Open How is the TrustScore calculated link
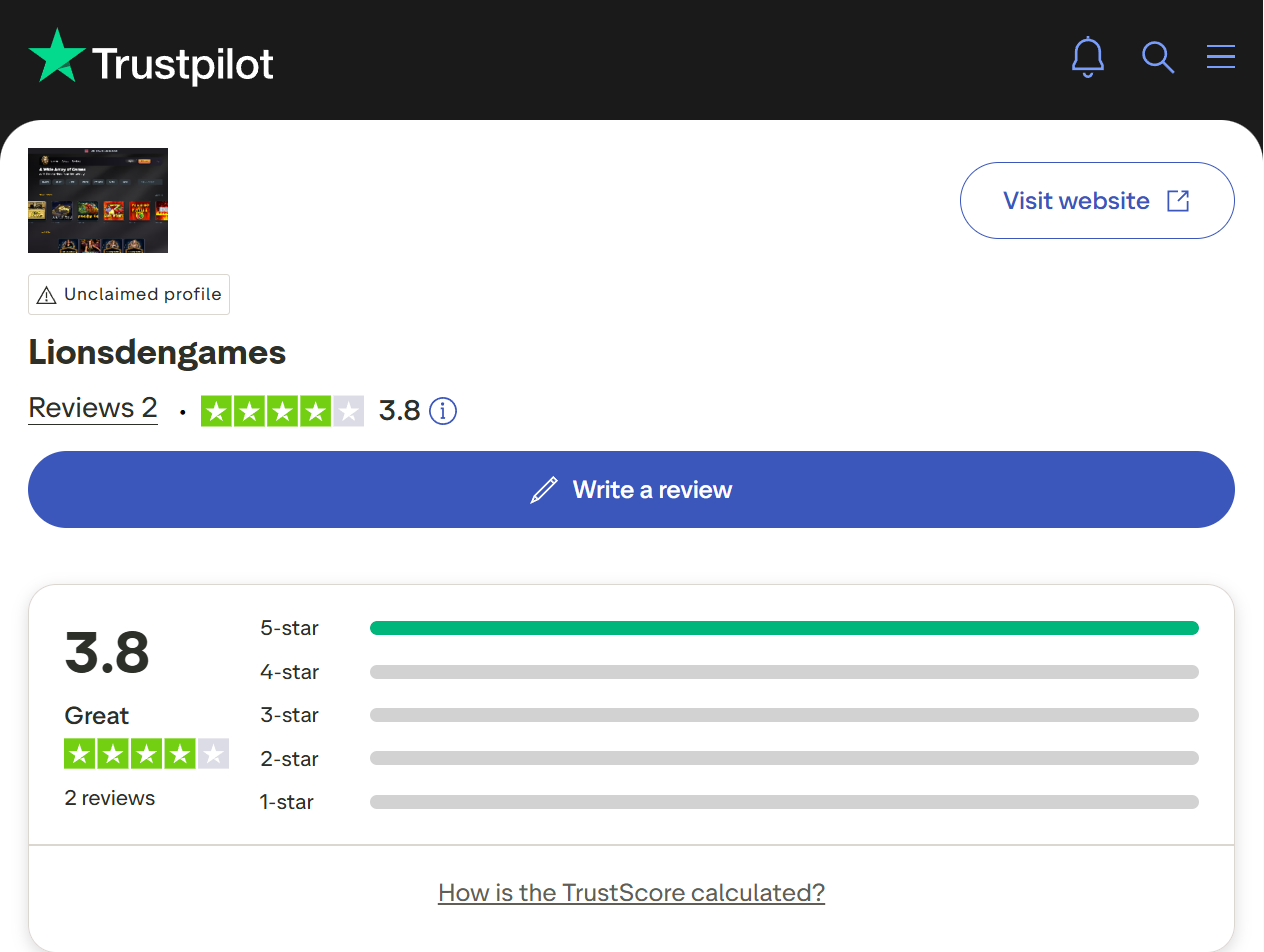Viewport: 1264px width, 952px height. [x=631, y=892]
